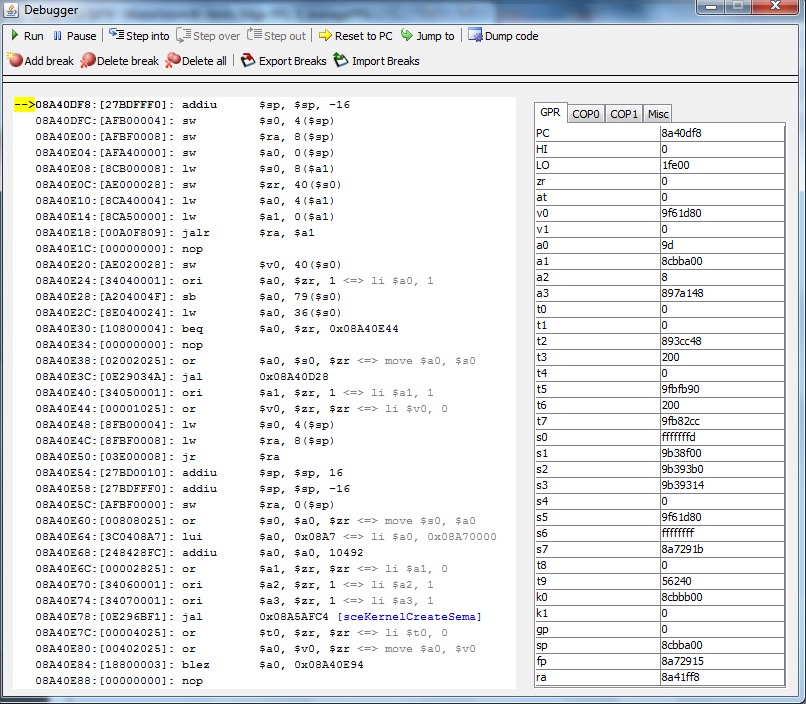
Task: Switch to the COP0 tab
Action: [586, 114]
